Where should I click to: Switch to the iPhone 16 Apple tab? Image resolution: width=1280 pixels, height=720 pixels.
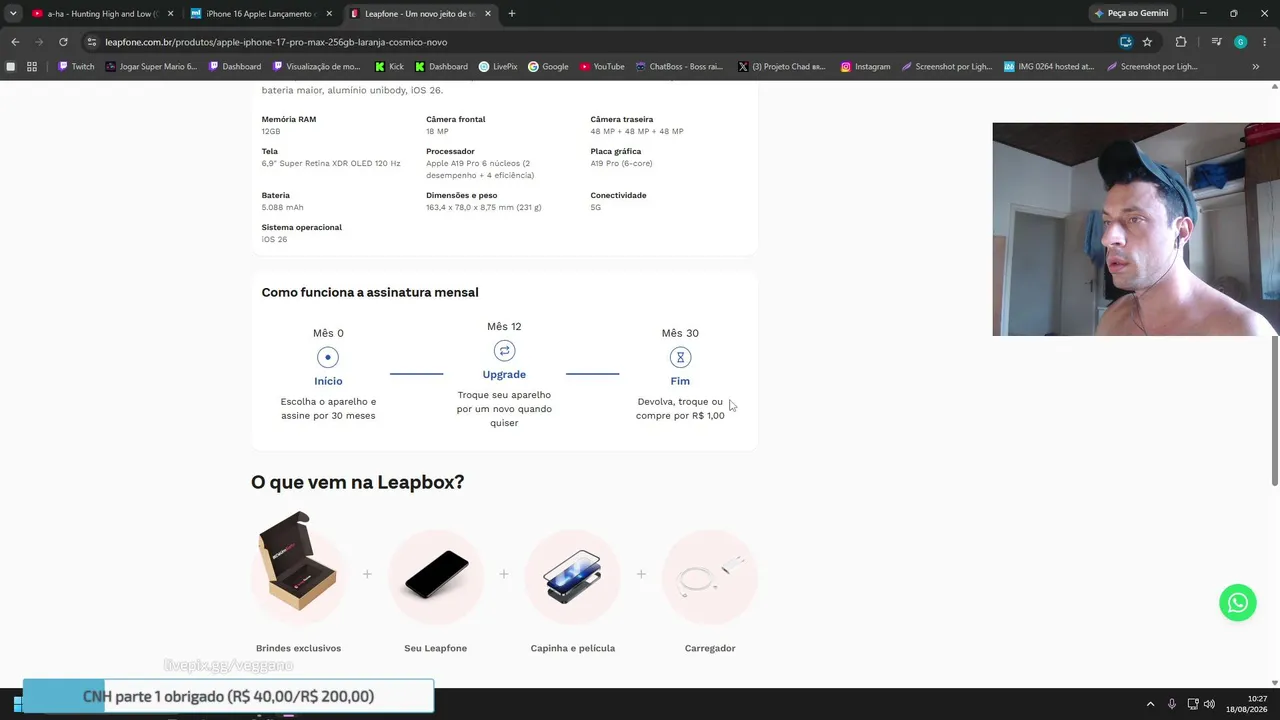261,14
